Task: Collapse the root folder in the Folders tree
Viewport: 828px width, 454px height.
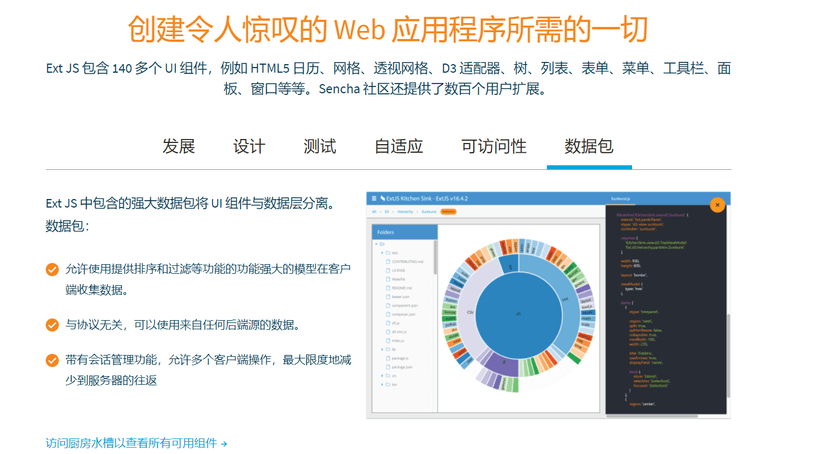Action: click(377, 244)
